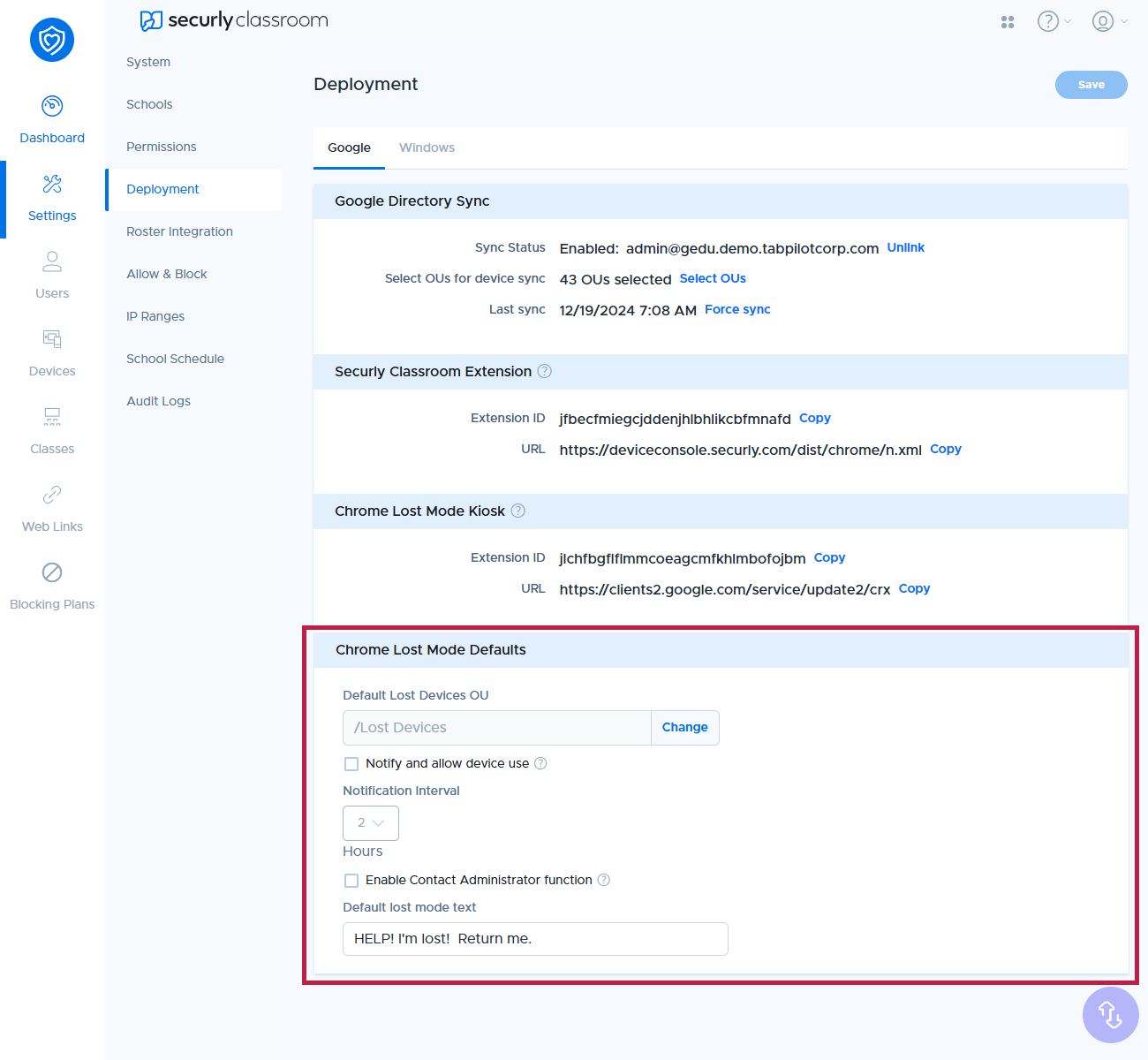Image resolution: width=1148 pixels, height=1060 pixels.
Task: Copy the Securly Classroom Extension ID
Action: [x=815, y=418]
